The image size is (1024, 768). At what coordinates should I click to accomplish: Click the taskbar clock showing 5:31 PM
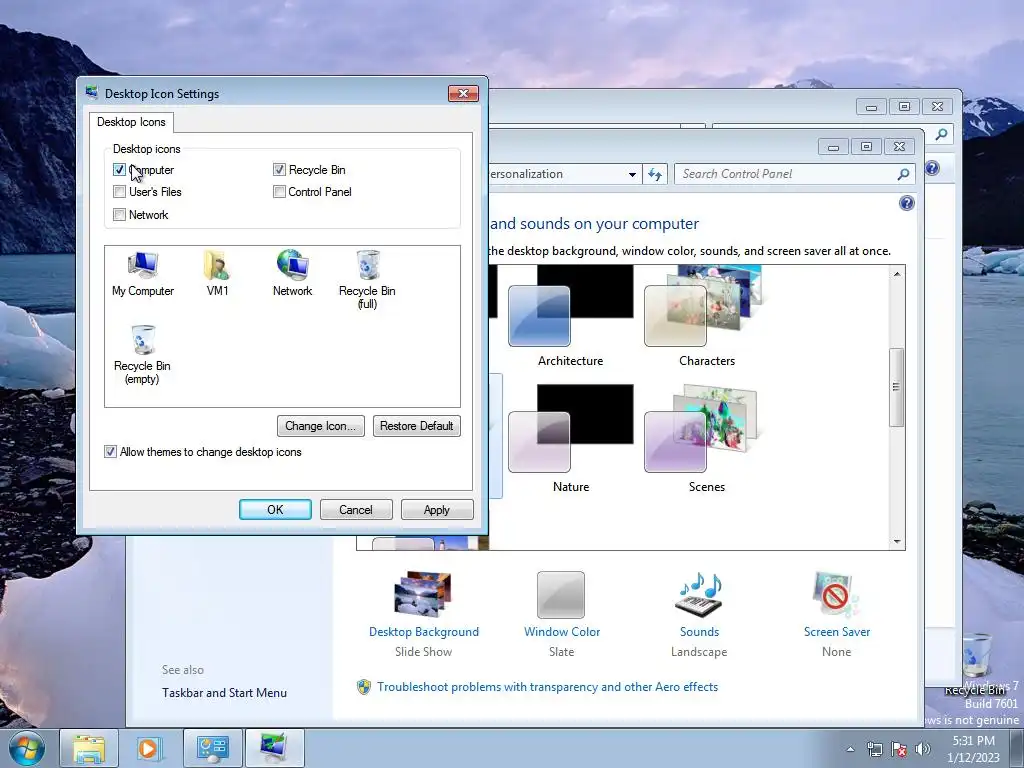(973, 749)
